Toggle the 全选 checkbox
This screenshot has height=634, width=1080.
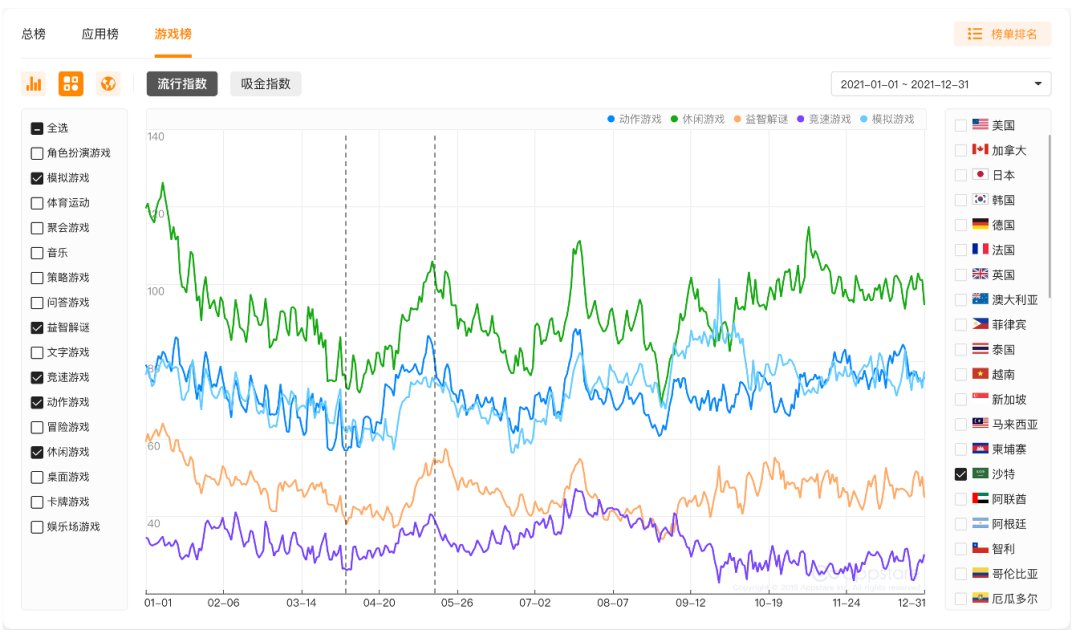coord(37,128)
